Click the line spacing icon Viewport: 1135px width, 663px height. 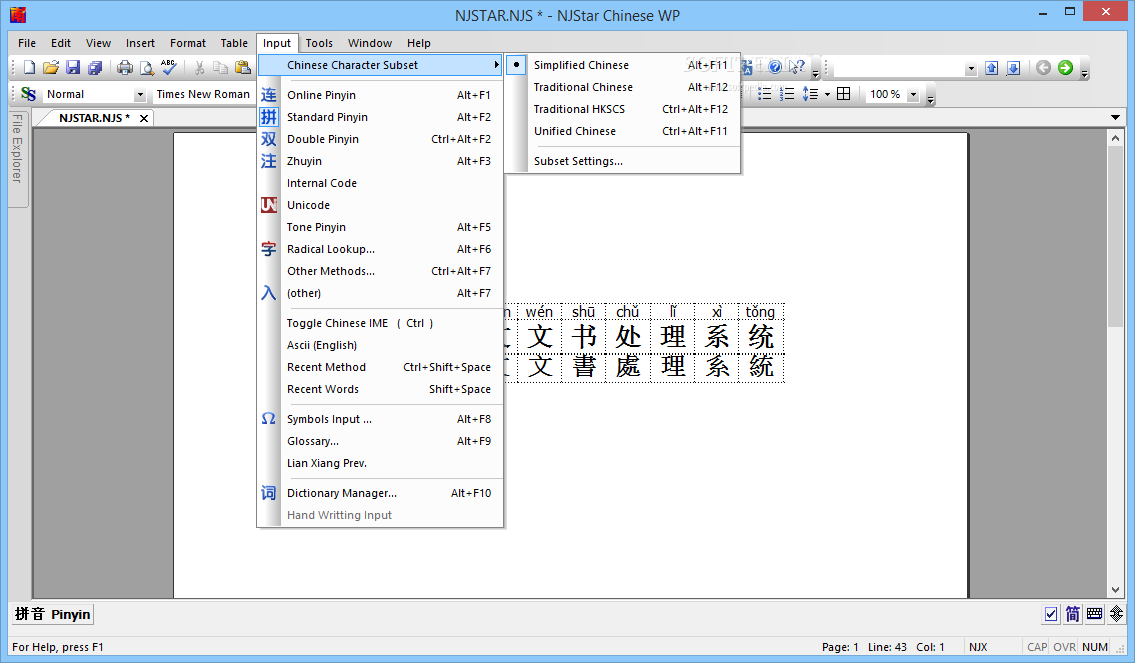tap(810, 94)
